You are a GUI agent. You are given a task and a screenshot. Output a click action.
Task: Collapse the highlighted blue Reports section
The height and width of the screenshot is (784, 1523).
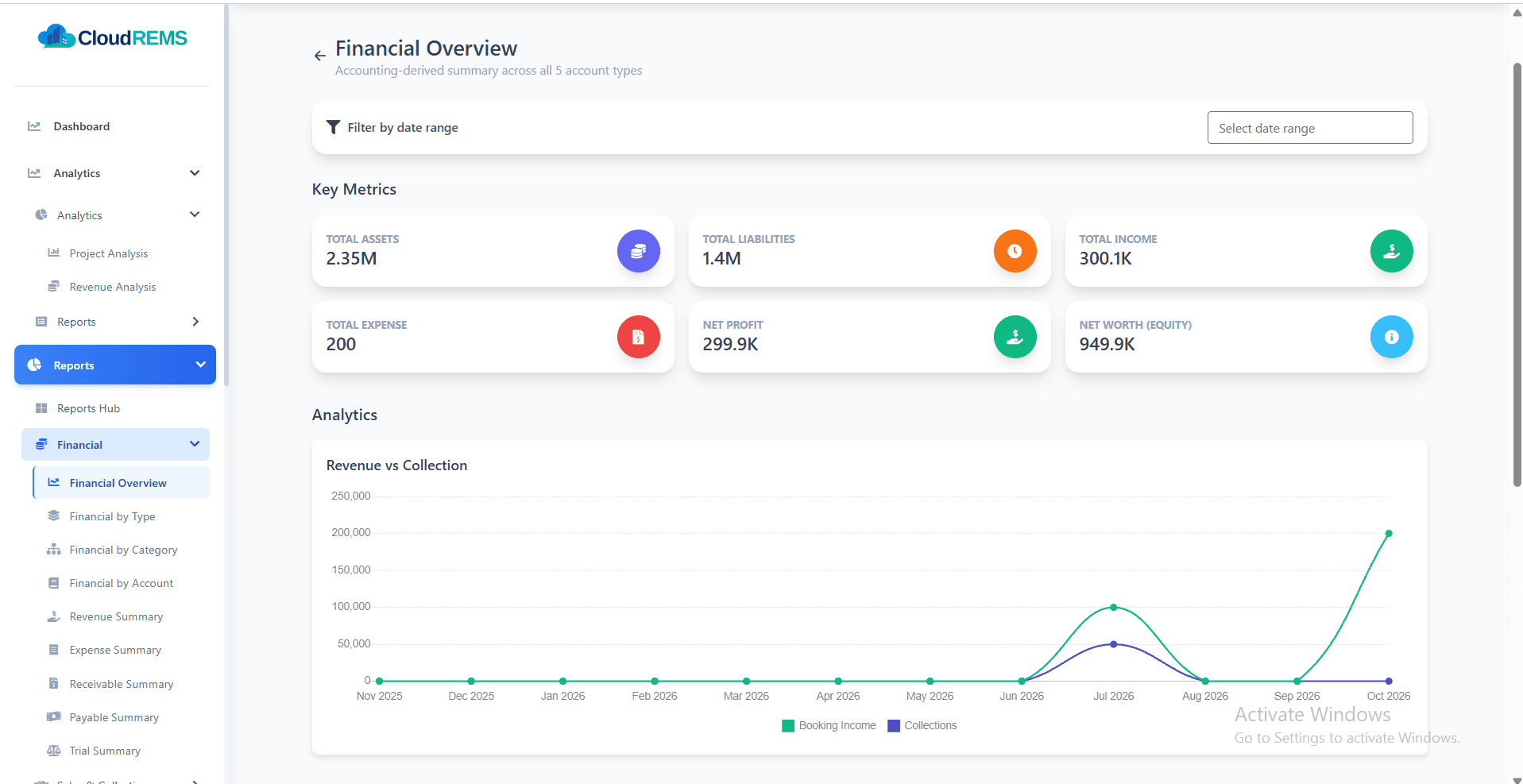[200, 365]
